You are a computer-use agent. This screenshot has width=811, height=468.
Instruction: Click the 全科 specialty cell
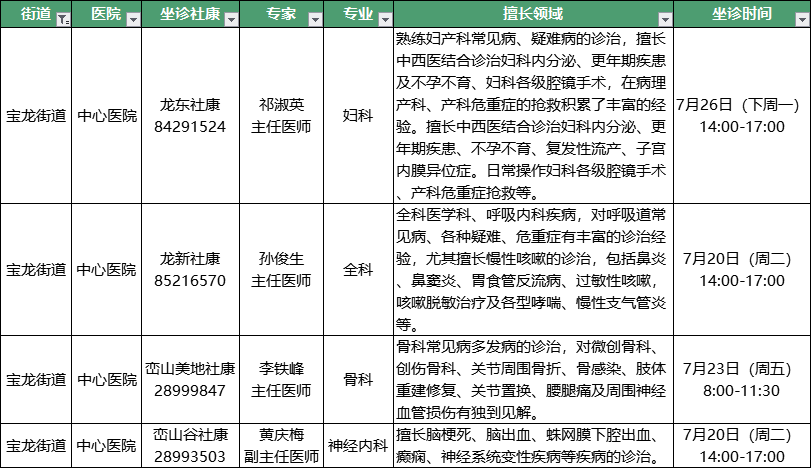(x=358, y=269)
